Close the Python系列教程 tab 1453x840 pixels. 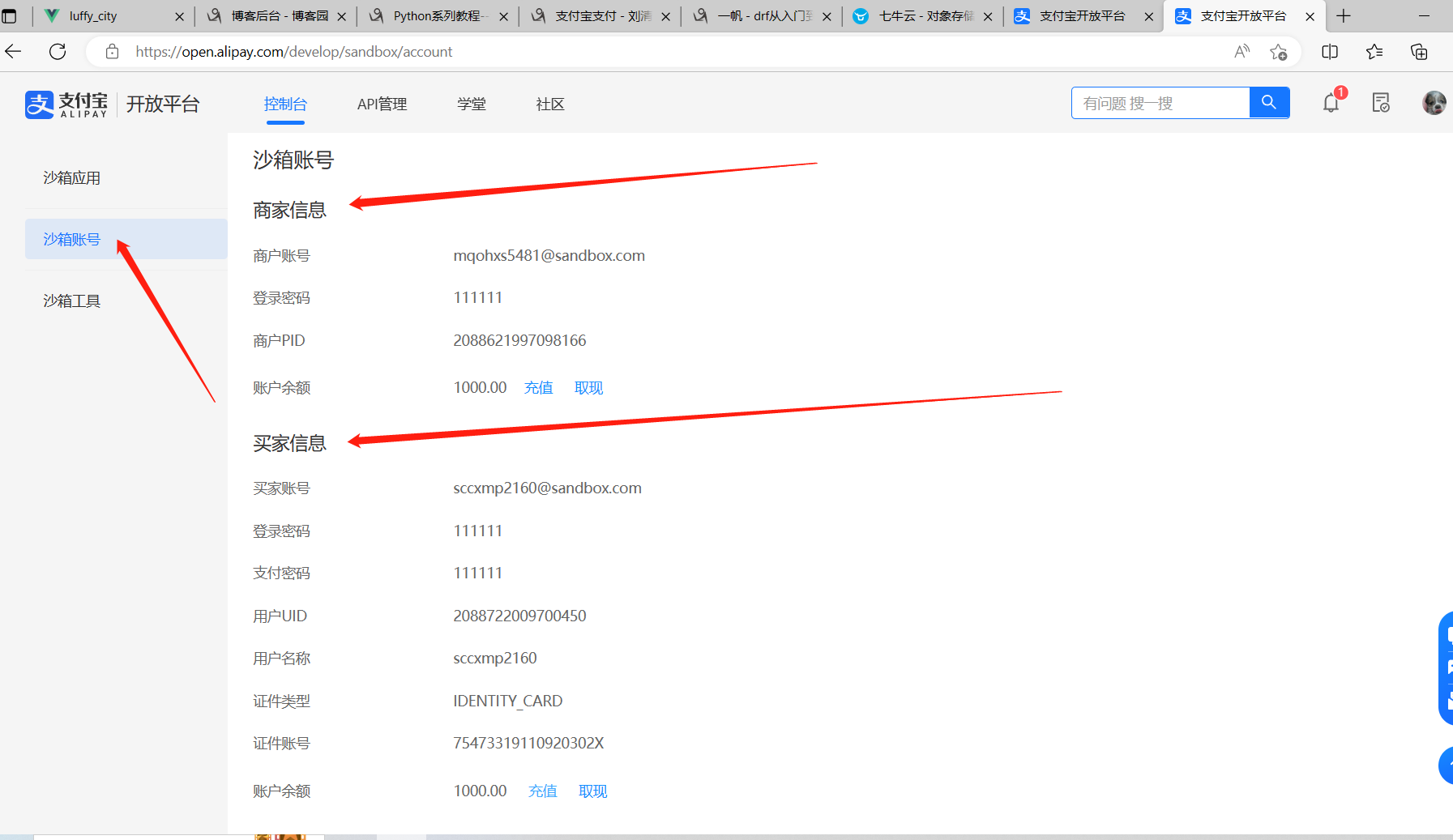coord(503,16)
